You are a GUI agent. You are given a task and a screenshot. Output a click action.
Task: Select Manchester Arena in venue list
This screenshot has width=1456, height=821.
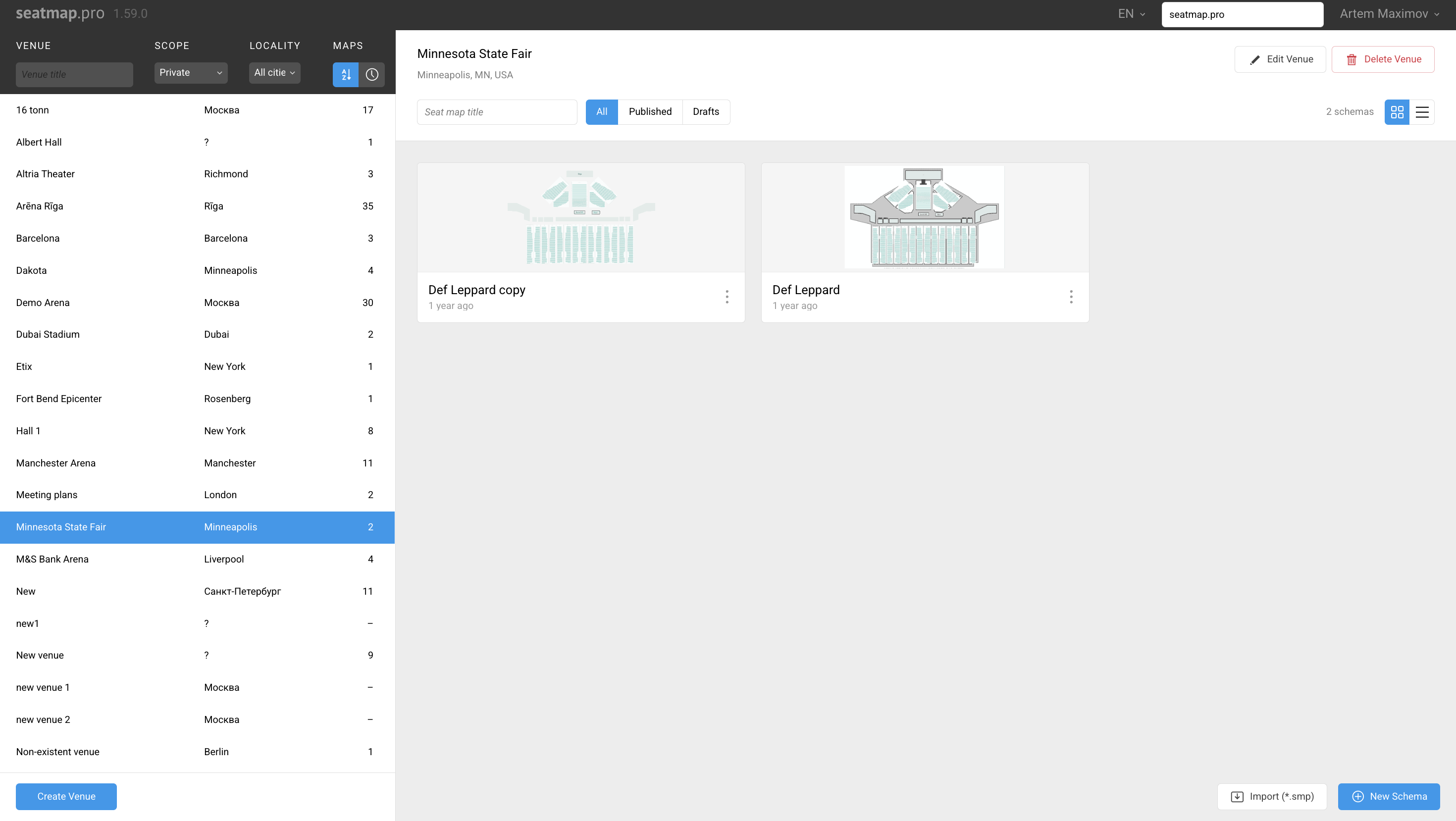[55, 463]
